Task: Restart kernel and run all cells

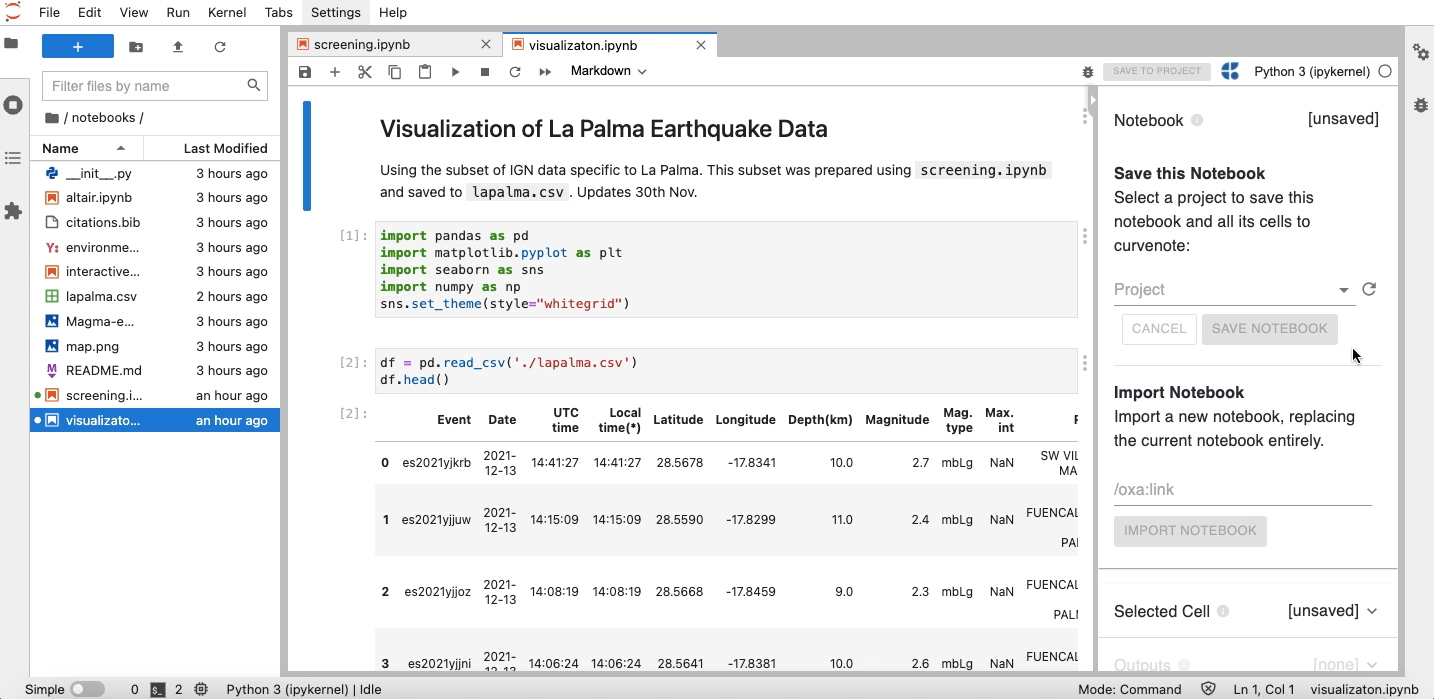Action: pyautogui.click(x=545, y=72)
